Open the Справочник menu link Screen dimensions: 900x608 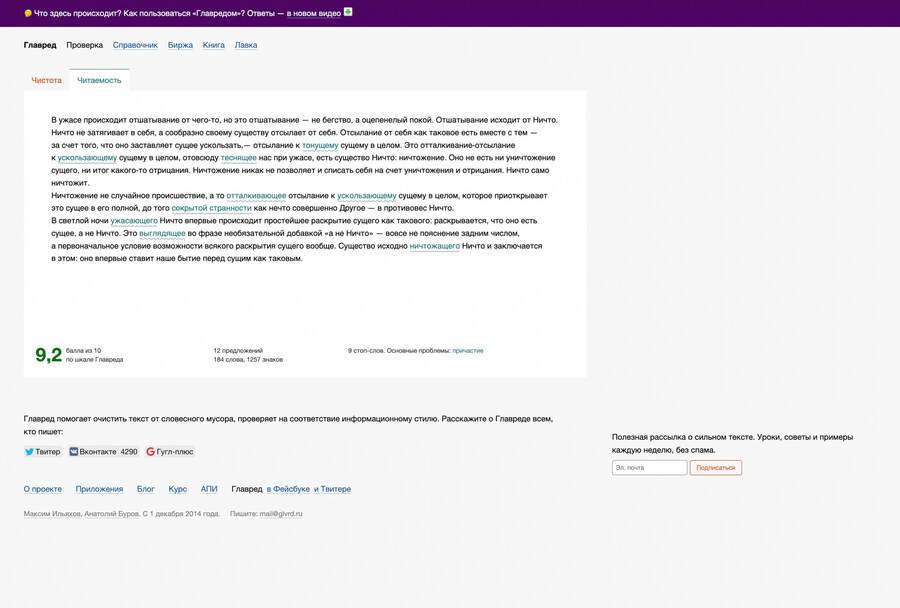[x=135, y=45]
